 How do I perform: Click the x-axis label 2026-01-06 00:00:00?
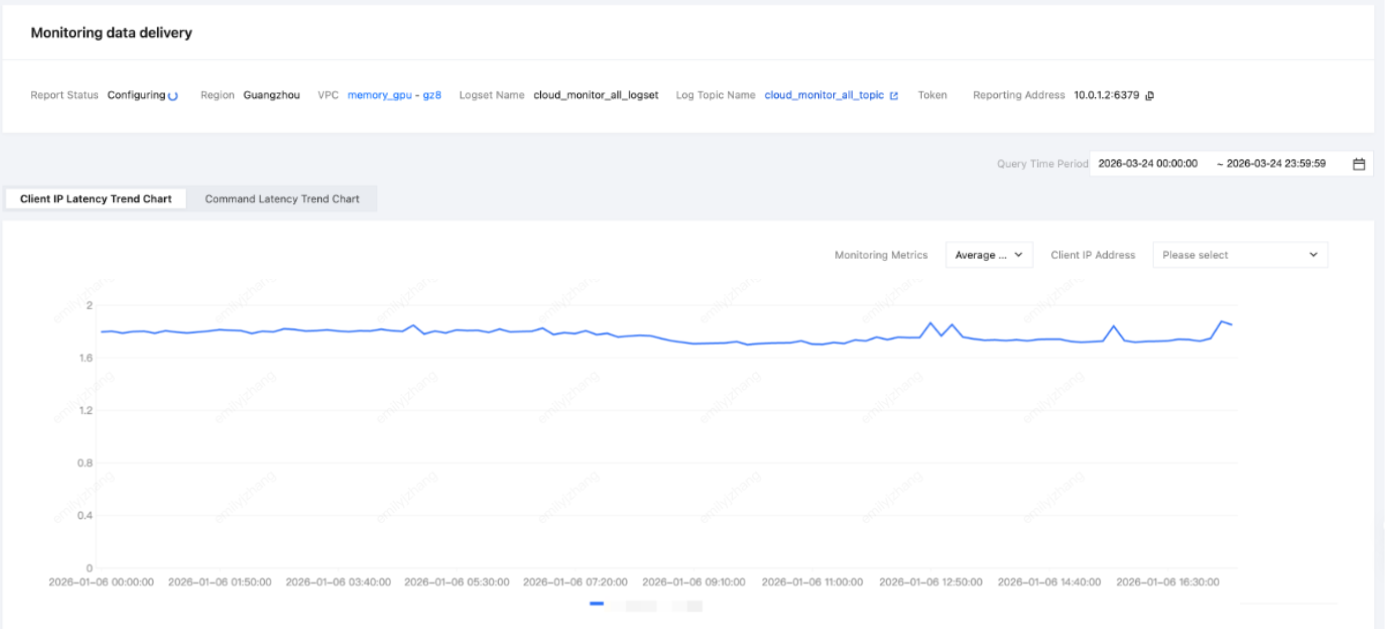(x=101, y=581)
